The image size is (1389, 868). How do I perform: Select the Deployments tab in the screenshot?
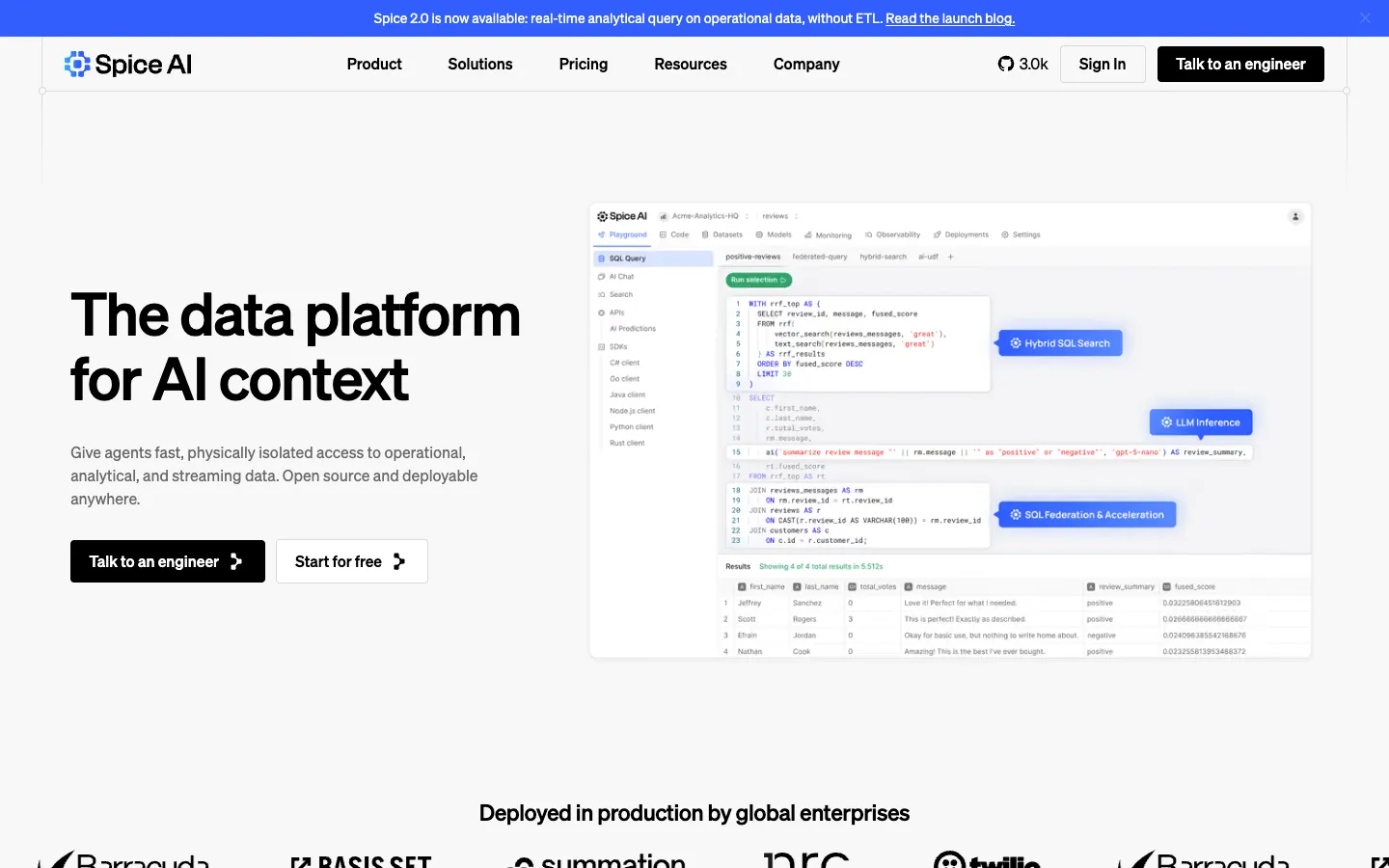point(961,234)
